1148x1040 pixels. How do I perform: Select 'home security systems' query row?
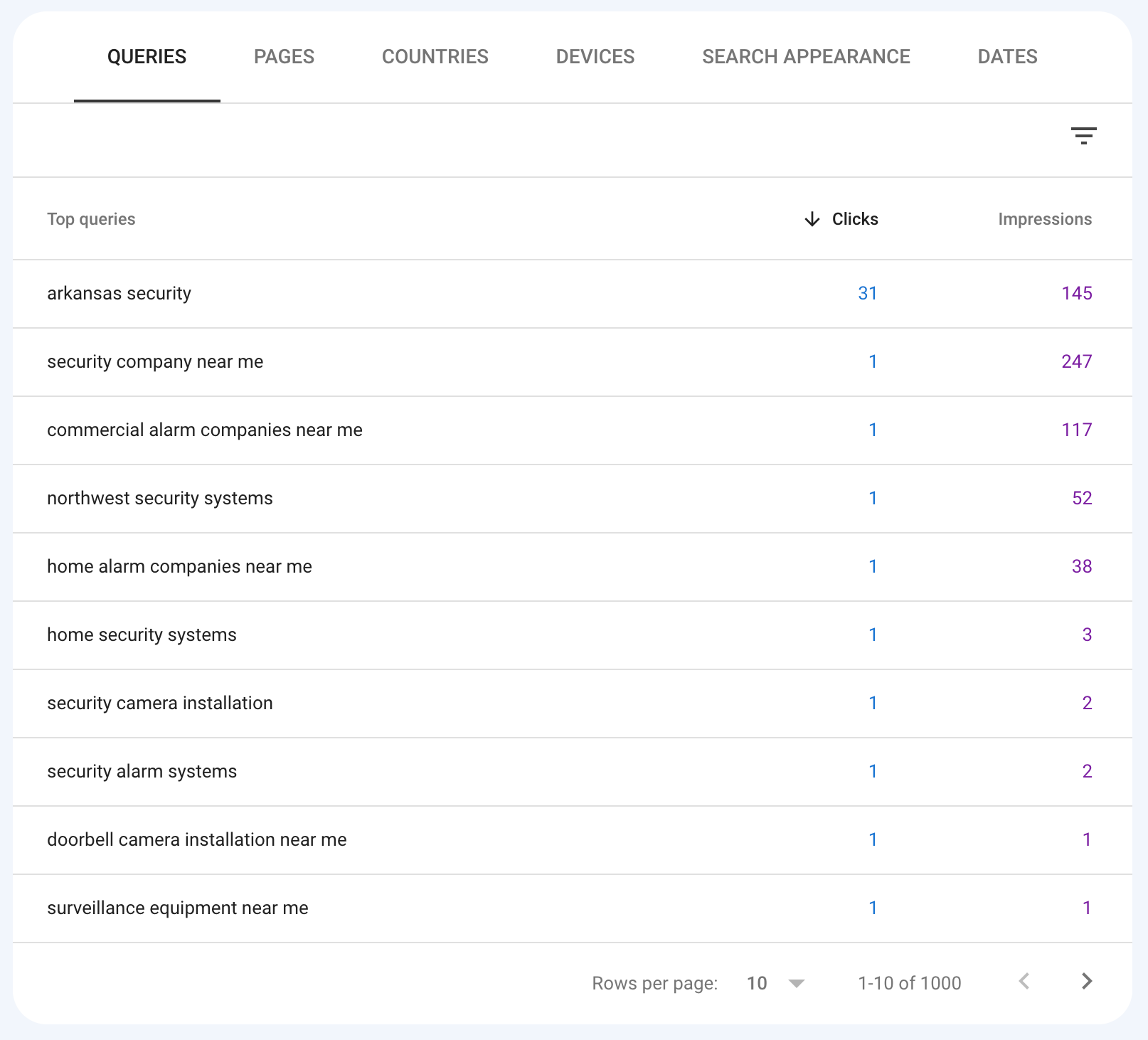click(x=142, y=635)
